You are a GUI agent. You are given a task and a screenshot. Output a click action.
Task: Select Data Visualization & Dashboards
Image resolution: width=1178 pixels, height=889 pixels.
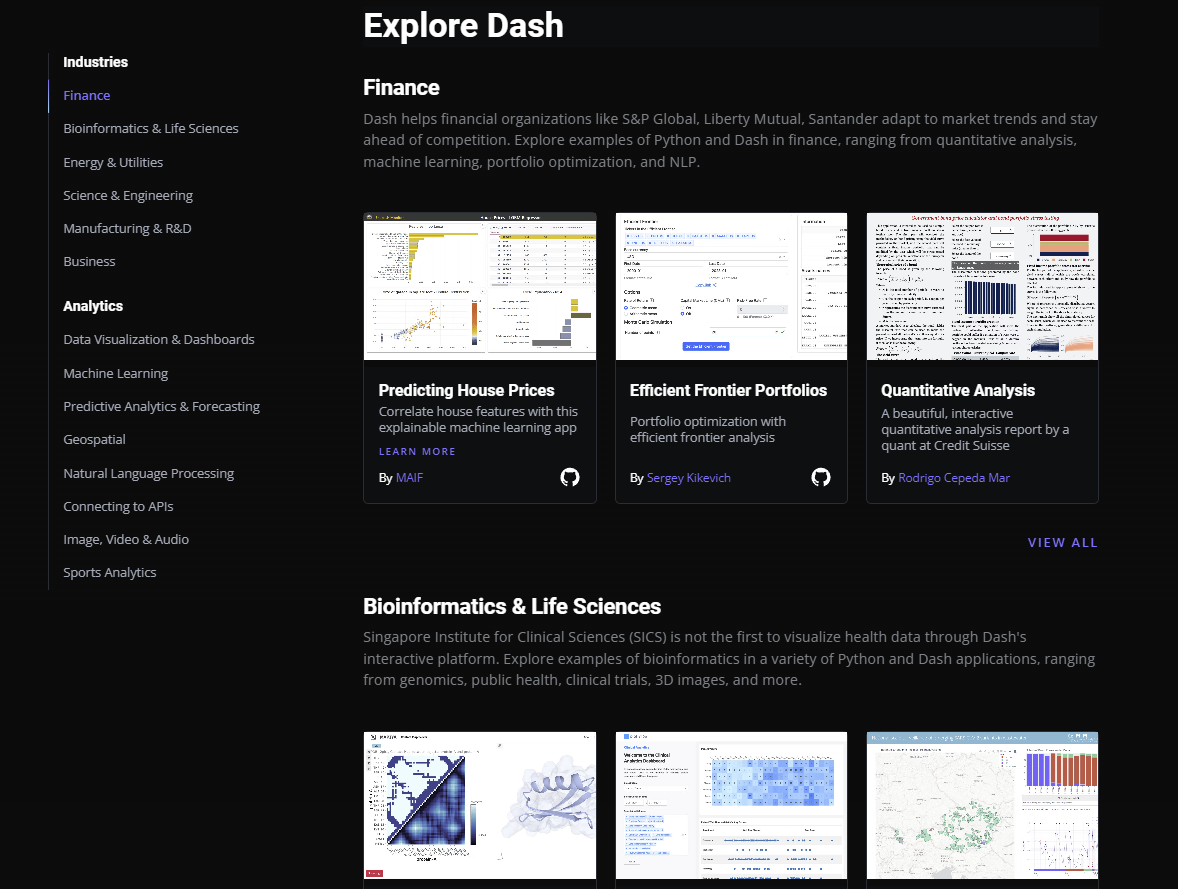click(158, 339)
